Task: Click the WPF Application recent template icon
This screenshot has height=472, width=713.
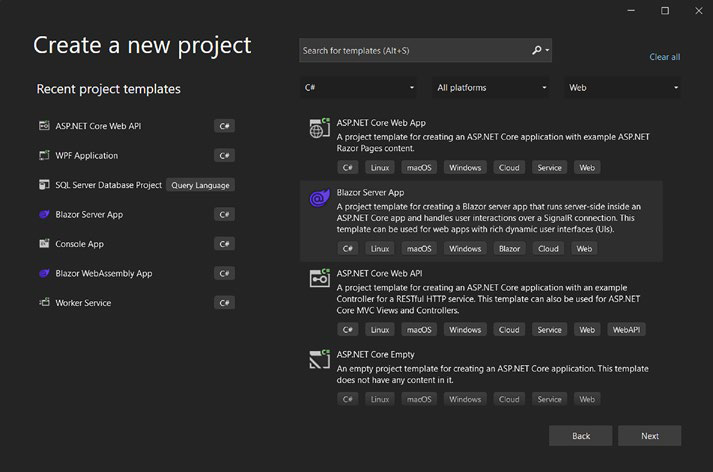Action: pos(44,156)
